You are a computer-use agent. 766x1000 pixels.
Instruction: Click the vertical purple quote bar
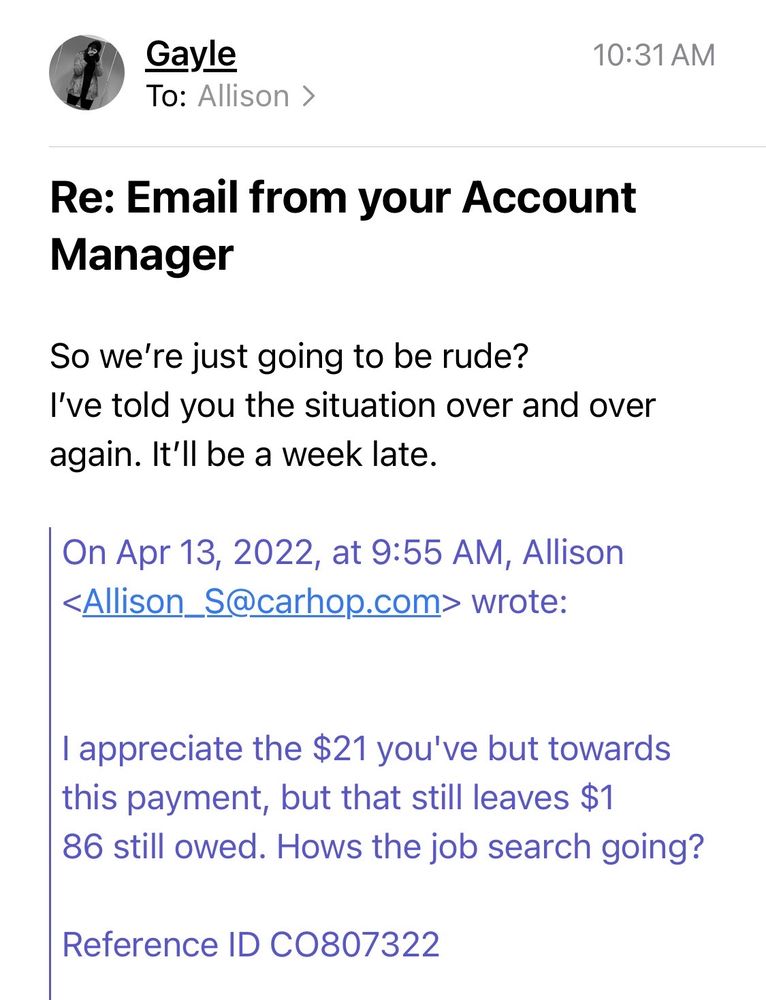50,763
